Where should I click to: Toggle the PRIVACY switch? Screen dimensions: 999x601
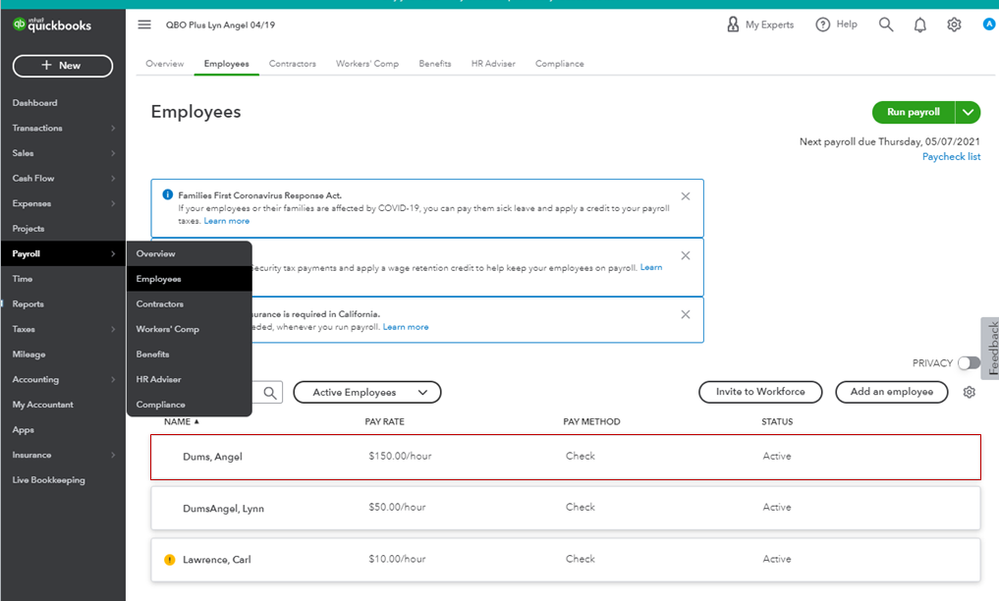[x=969, y=363]
